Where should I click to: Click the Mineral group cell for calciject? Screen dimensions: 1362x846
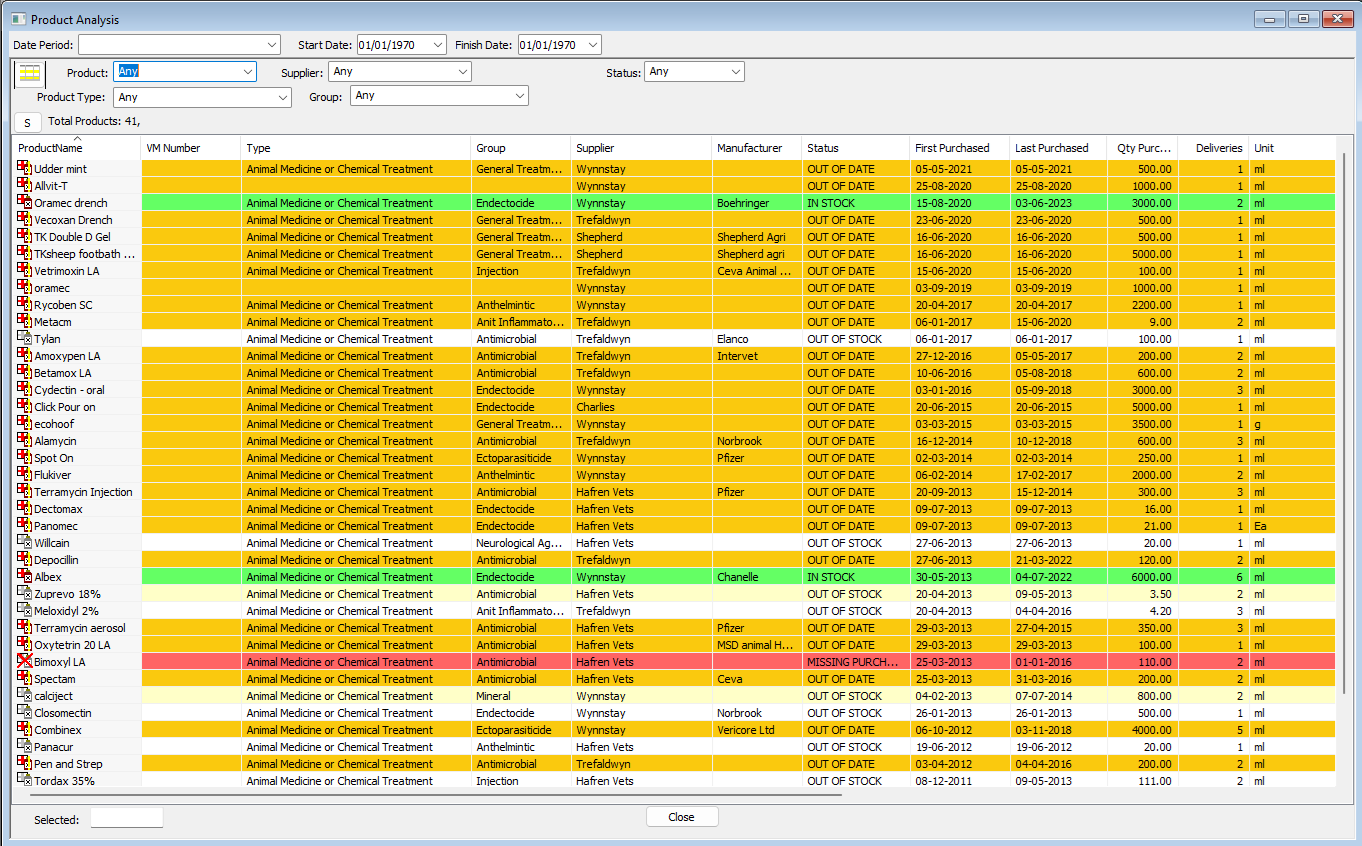click(521, 696)
